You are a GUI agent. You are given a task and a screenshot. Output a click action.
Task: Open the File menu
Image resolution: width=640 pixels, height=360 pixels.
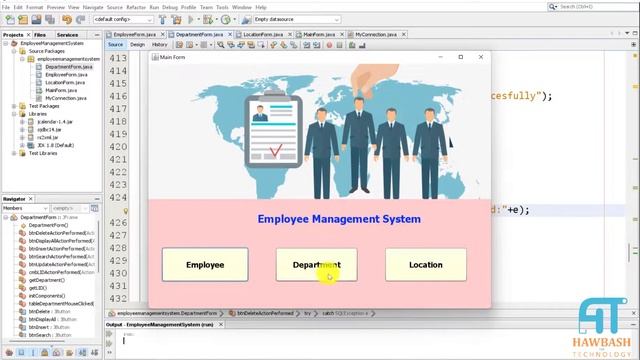pyautogui.click(x=6, y=7)
